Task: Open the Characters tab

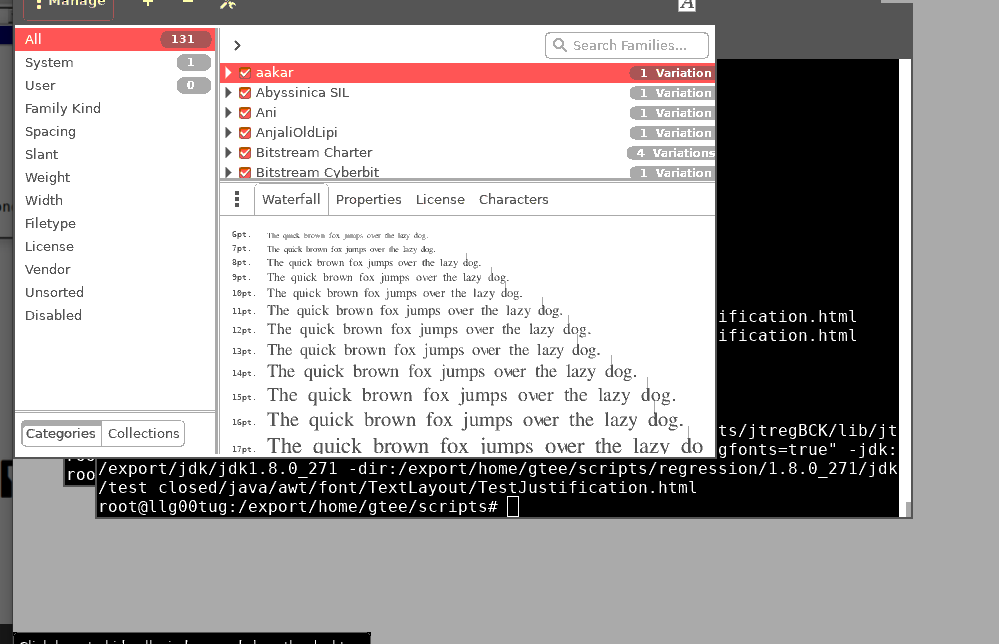Action: (x=513, y=199)
